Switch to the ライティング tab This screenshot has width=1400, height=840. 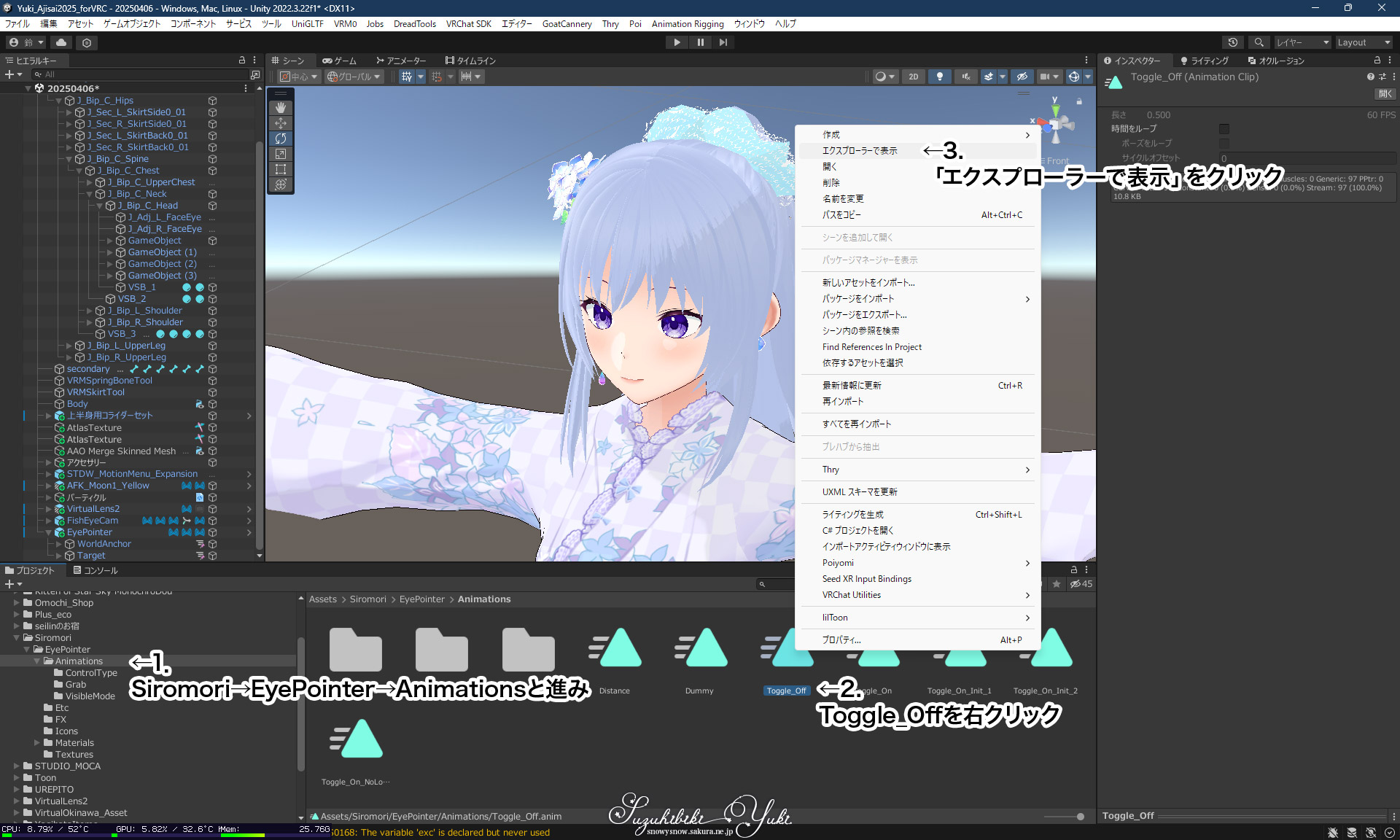tap(1205, 61)
